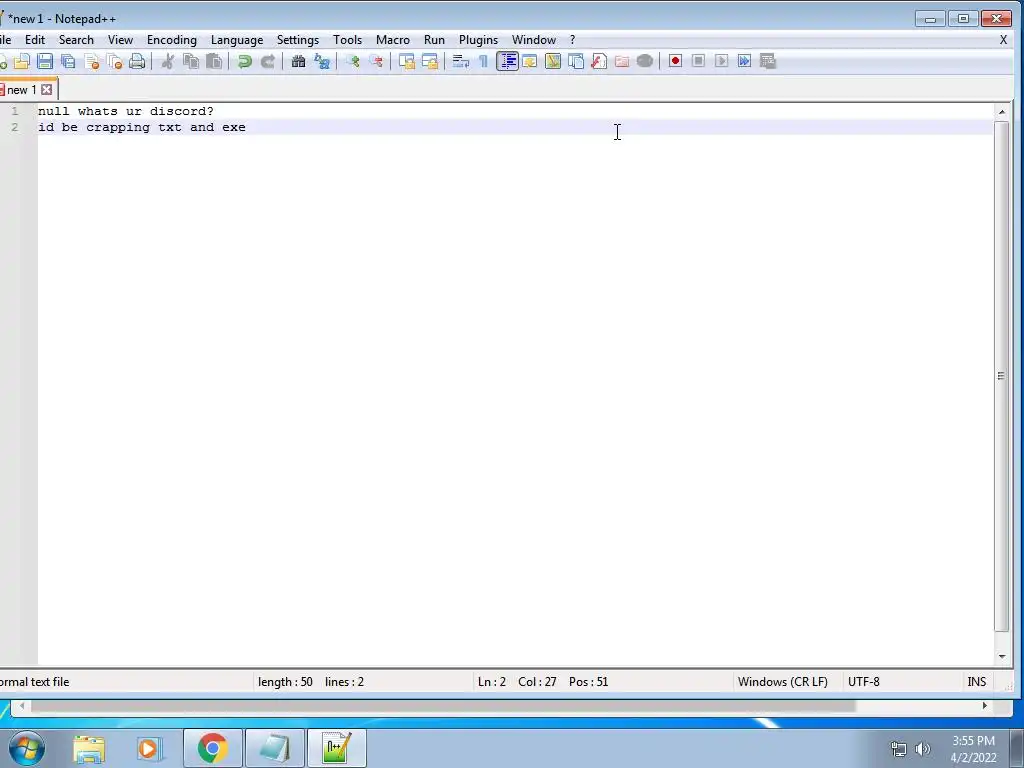Open Folder as Workspace icon
The width and height of the screenshot is (1024, 768).
click(x=622, y=61)
